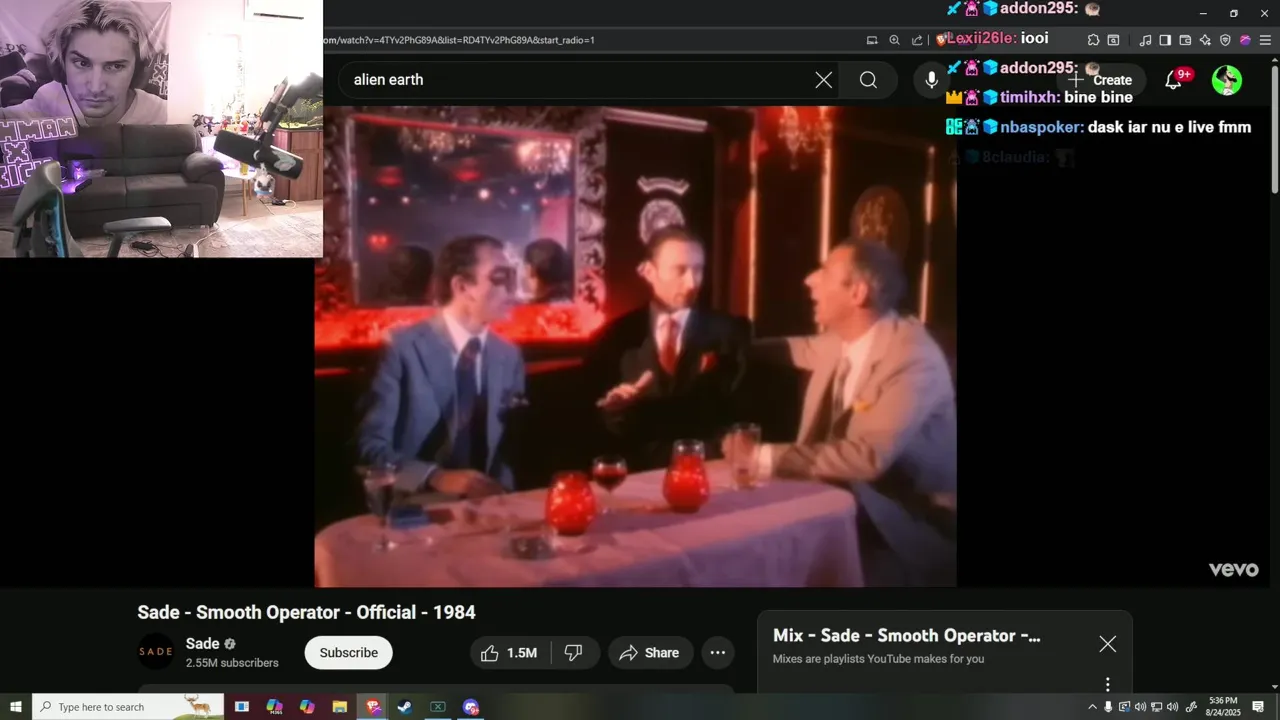Screen dimensions: 1280x720
Task: Like the Smooth Operator video
Action: (508, 653)
